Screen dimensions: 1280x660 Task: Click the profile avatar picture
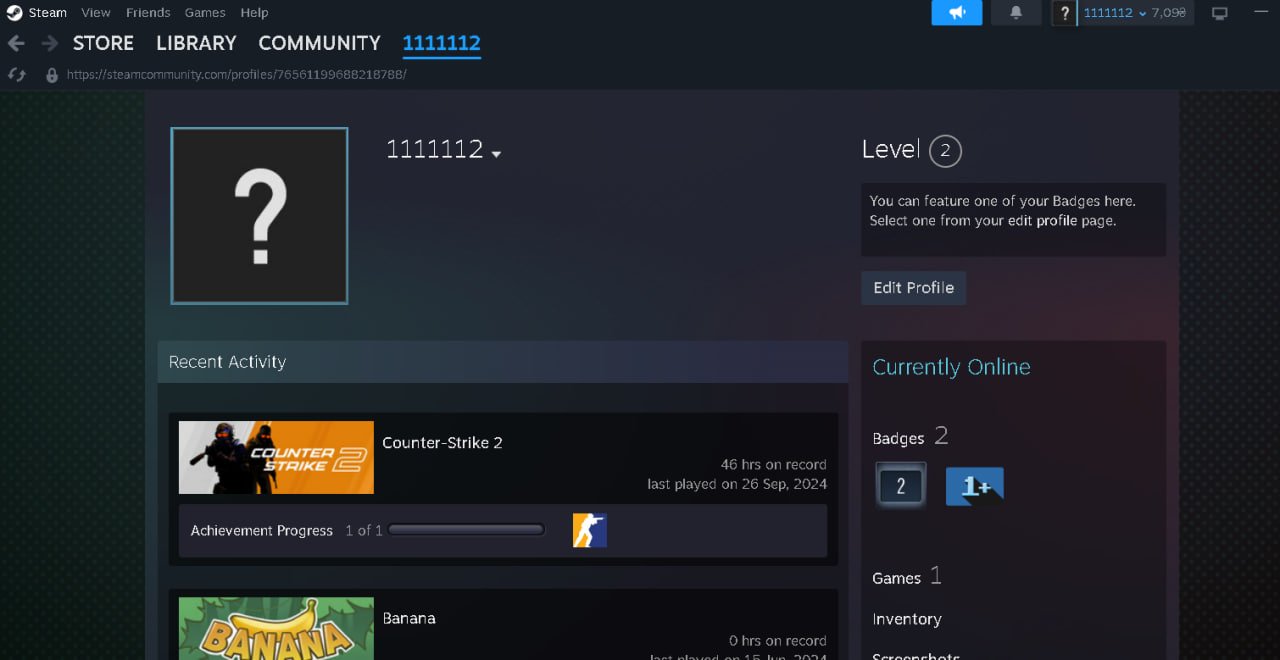[x=259, y=215]
